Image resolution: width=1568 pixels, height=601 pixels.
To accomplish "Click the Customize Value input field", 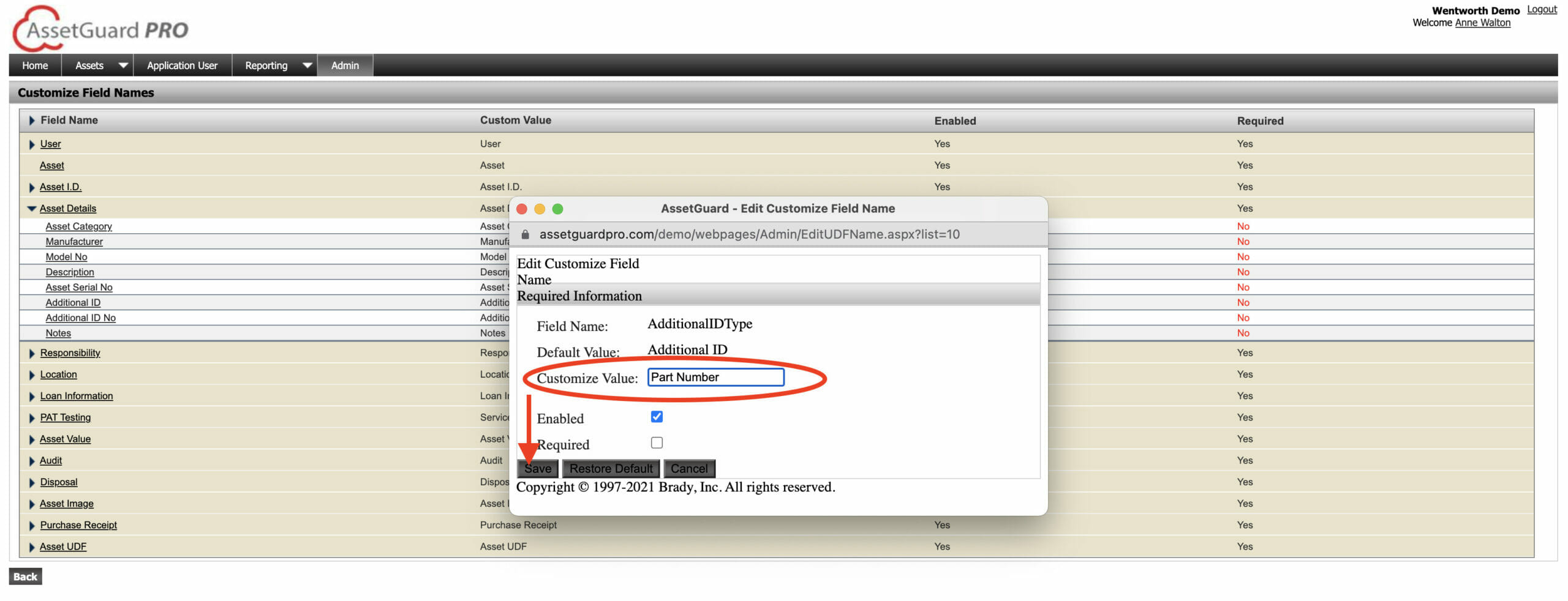I will pyautogui.click(x=715, y=377).
